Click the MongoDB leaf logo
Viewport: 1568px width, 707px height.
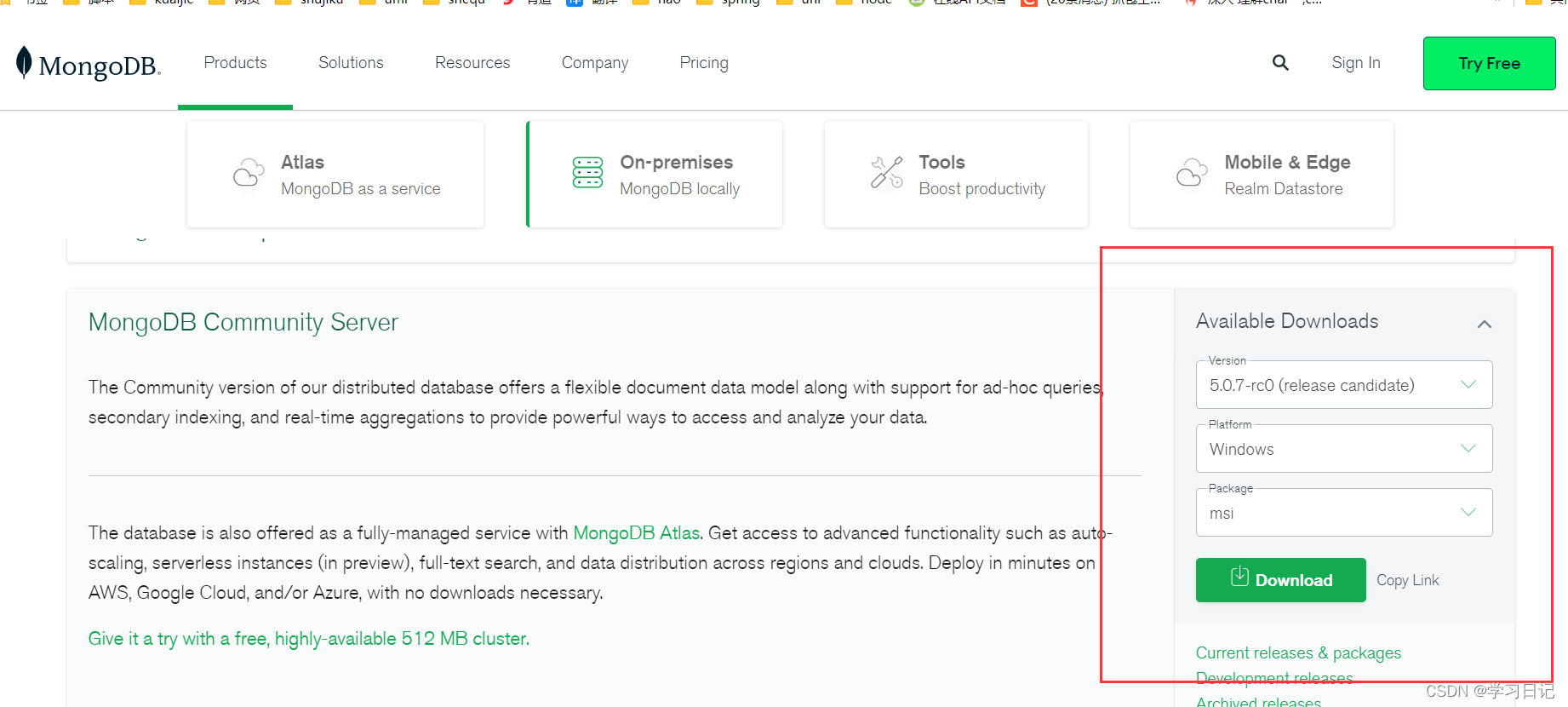point(24,62)
